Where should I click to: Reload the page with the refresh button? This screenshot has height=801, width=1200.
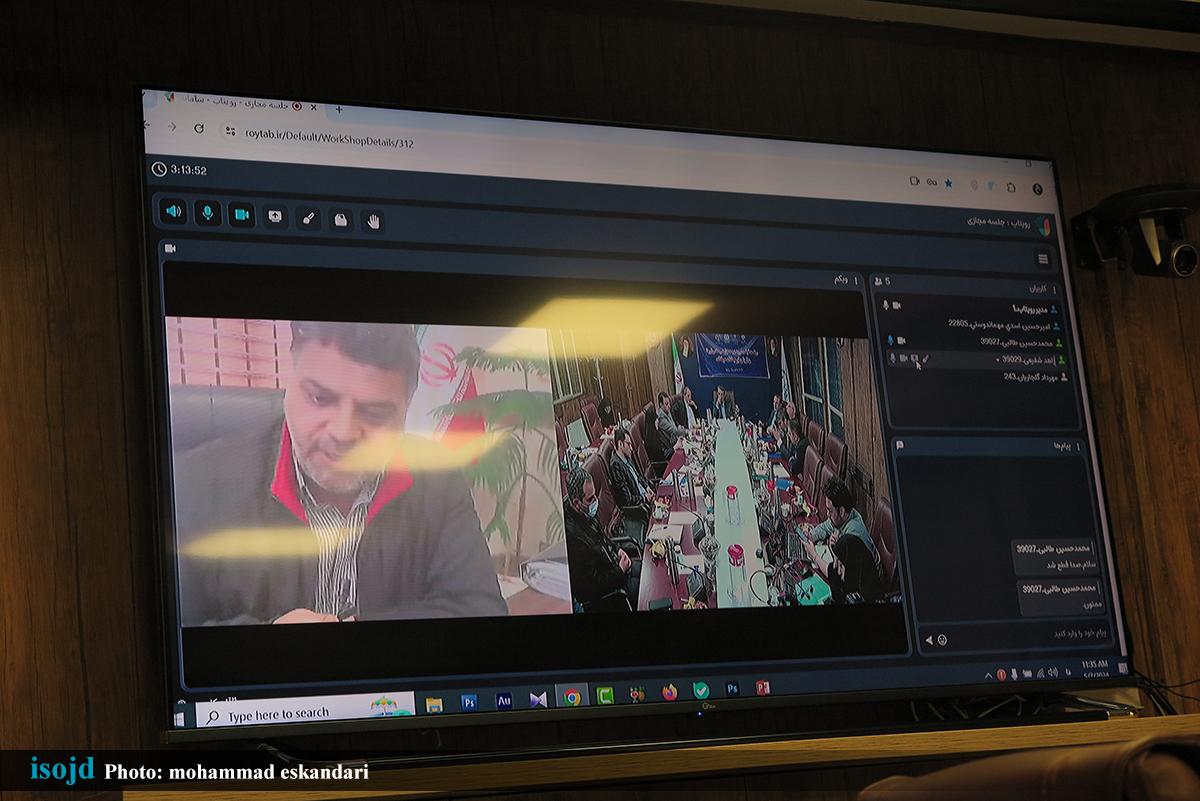coord(199,128)
